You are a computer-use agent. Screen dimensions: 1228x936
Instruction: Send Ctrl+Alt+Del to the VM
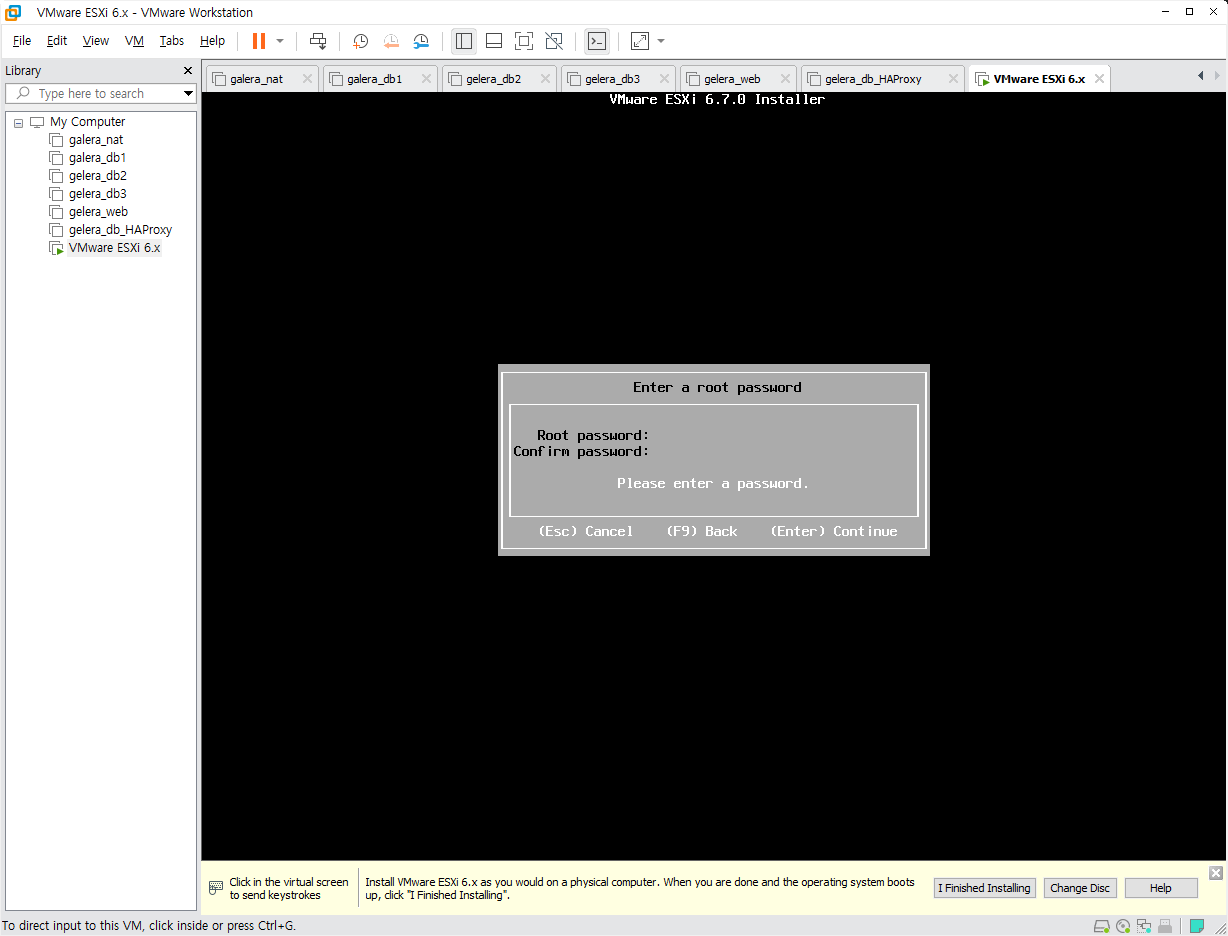pos(318,41)
